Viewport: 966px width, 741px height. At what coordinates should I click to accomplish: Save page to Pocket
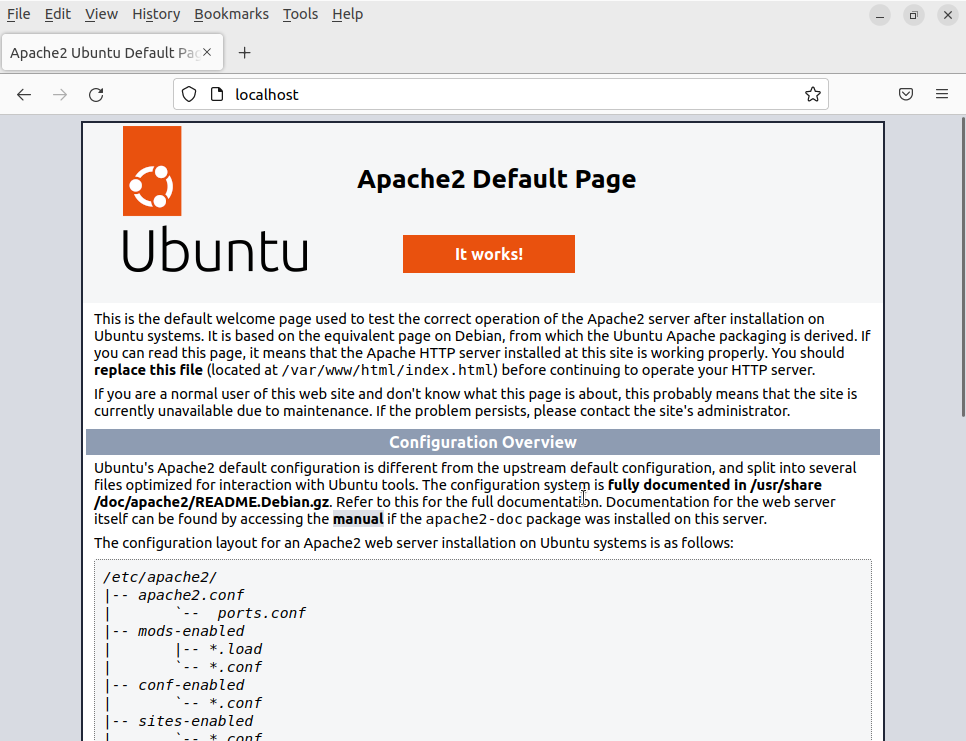[x=906, y=94]
